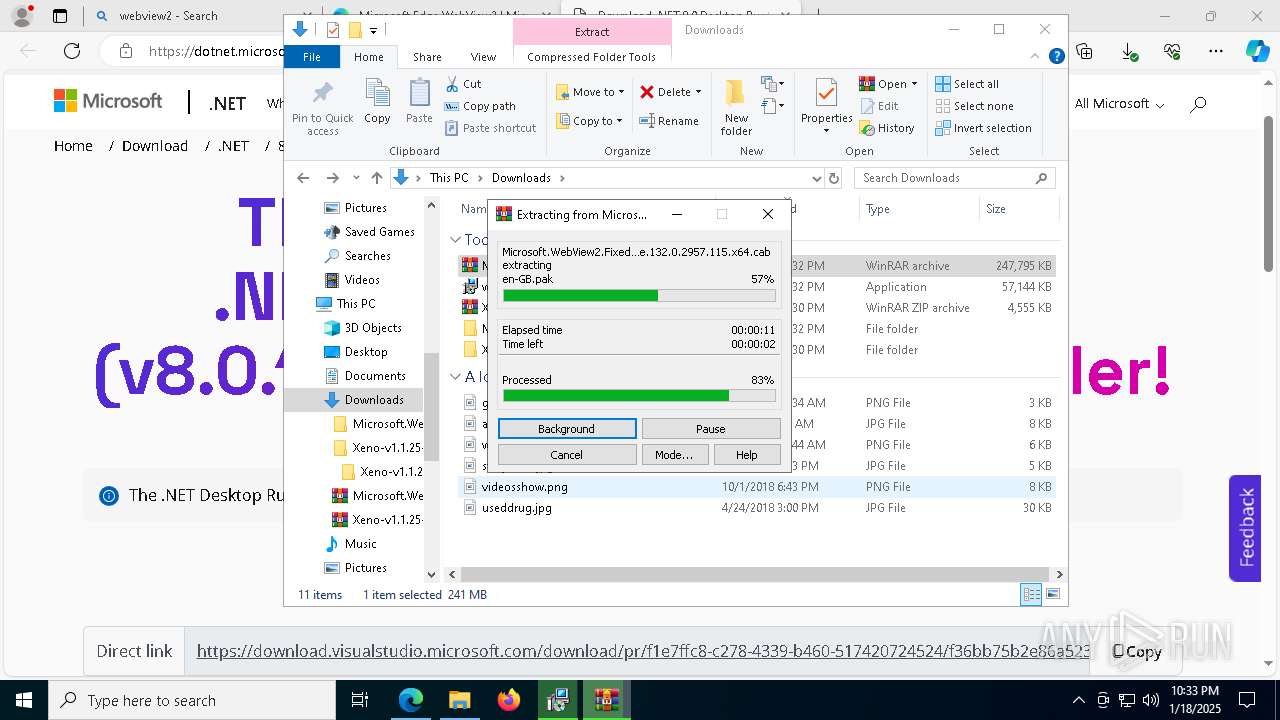
Task: Click Copy path in Clipboard group
Action: tap(480, 106)
